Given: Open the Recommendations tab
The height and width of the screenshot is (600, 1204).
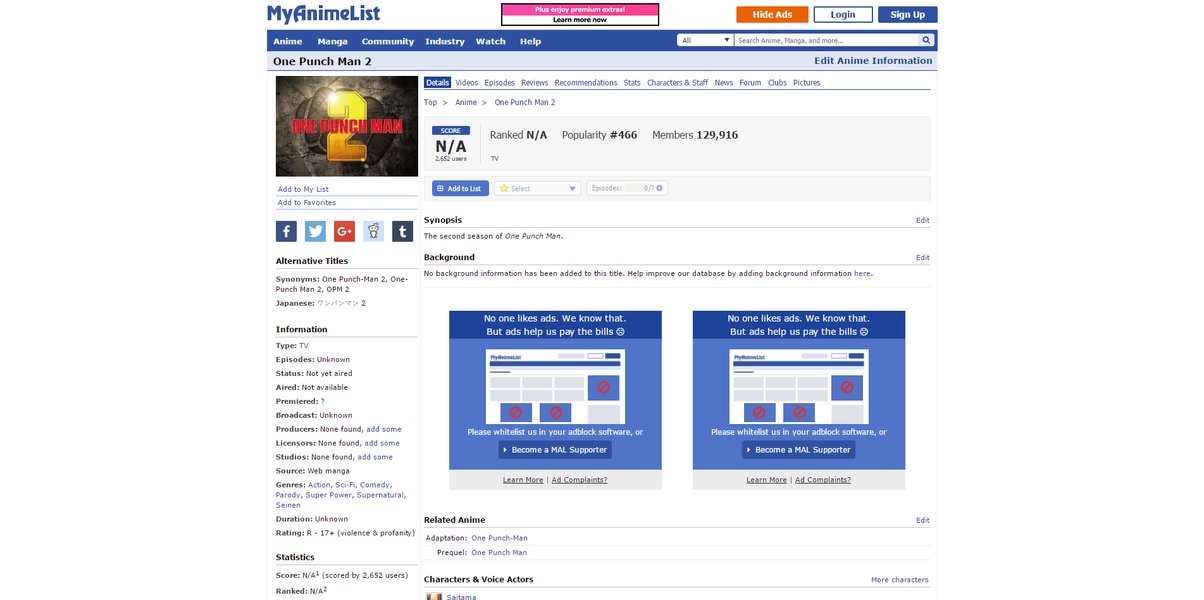Looking at the screenshot, I should click(586, 83).
